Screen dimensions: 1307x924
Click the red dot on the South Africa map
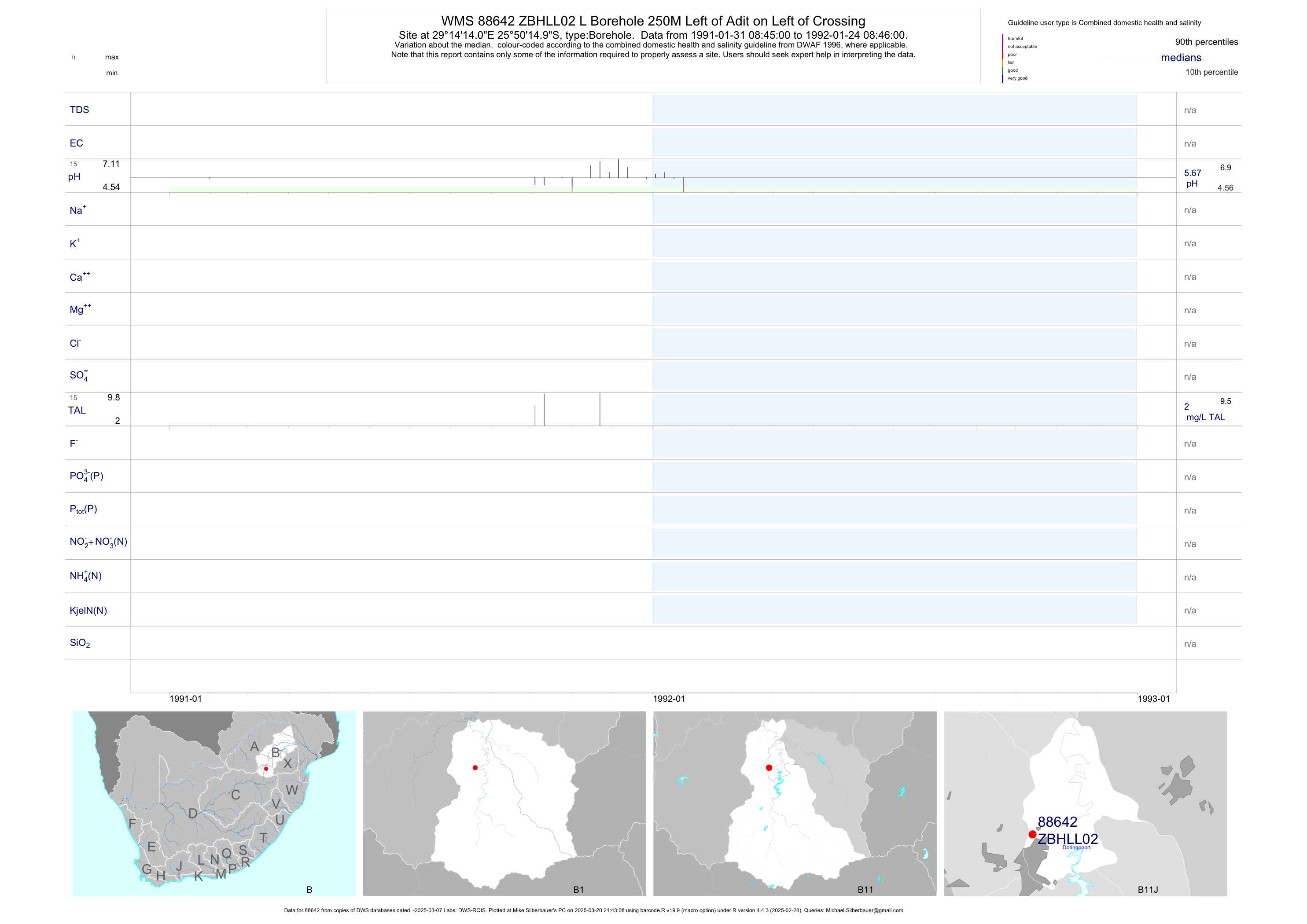[266, 769]
